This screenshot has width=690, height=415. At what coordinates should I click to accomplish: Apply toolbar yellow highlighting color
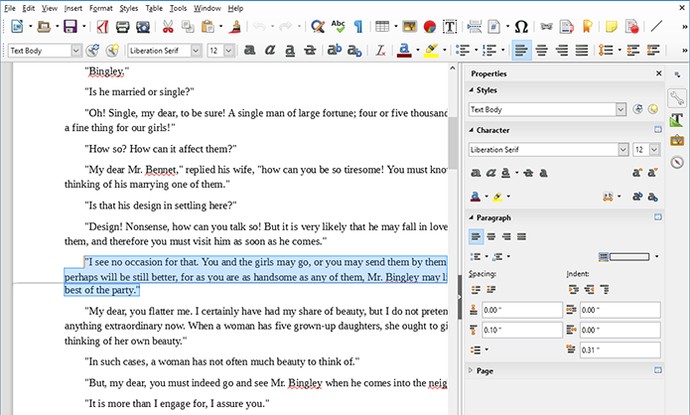pos(431,51)
